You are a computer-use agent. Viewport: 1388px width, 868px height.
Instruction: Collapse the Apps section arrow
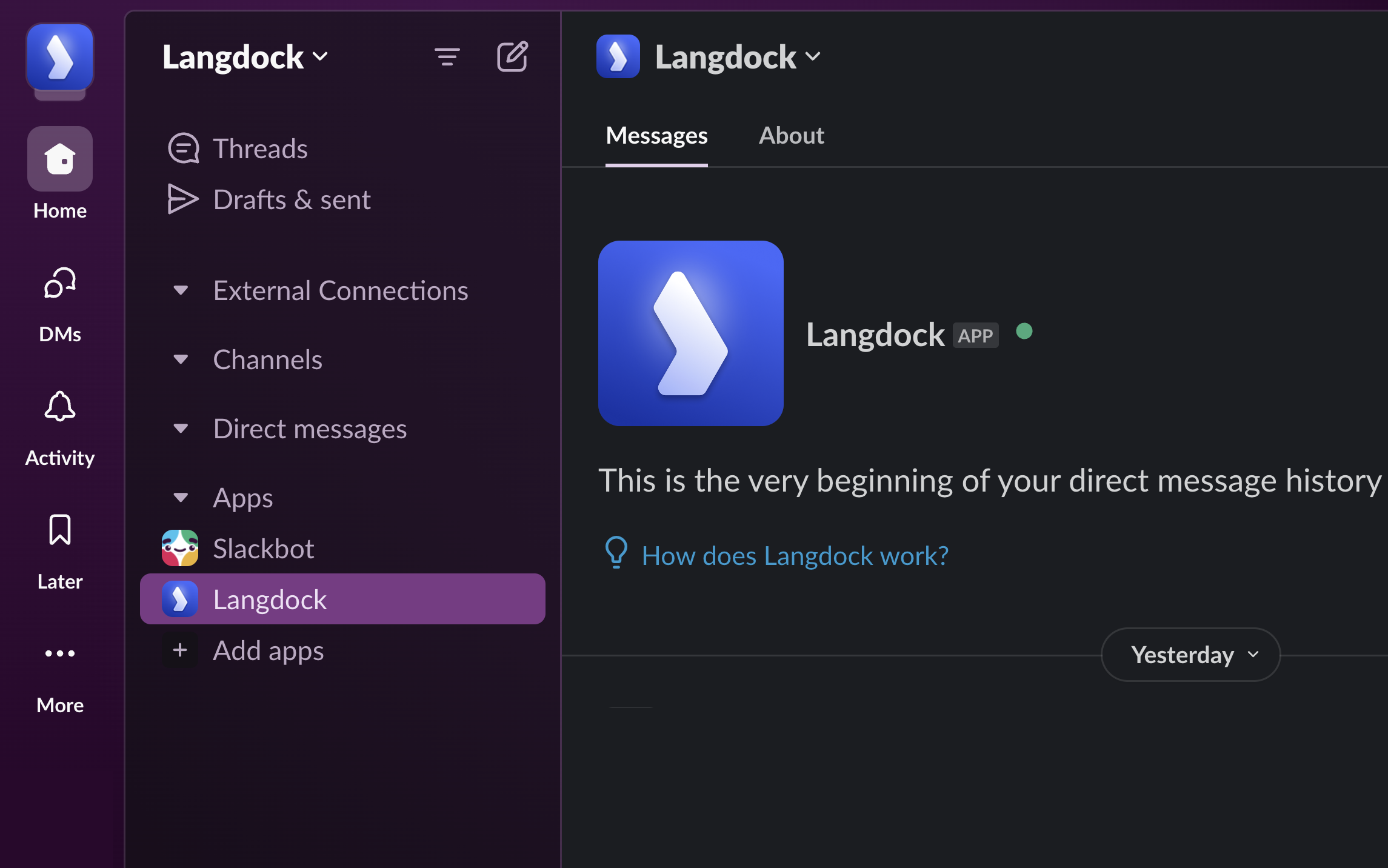tap(181, 498)
